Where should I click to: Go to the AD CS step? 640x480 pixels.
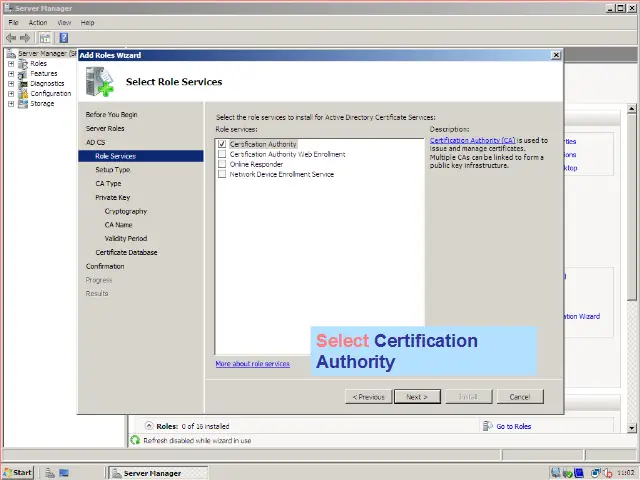(96, 142)
